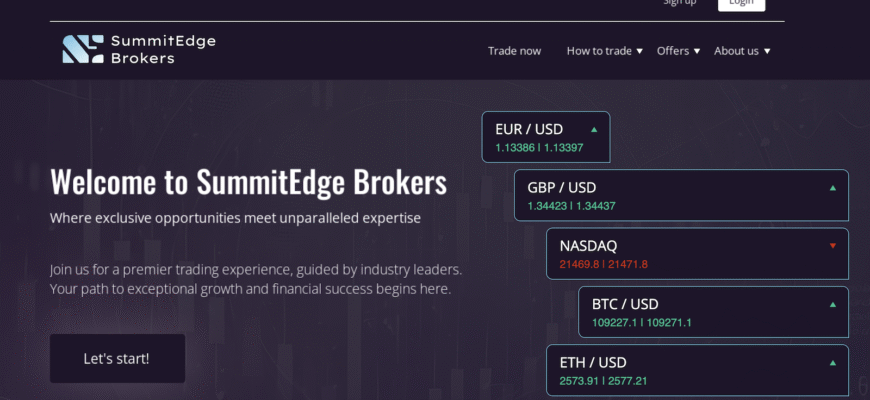Select the Offers menu label
This screenshot has height=400, width=870.
coord(673,51)
